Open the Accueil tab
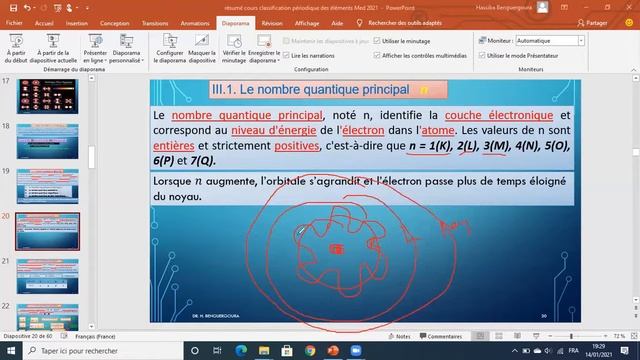Screen dimensions: 640x360 tap(44, 23)
